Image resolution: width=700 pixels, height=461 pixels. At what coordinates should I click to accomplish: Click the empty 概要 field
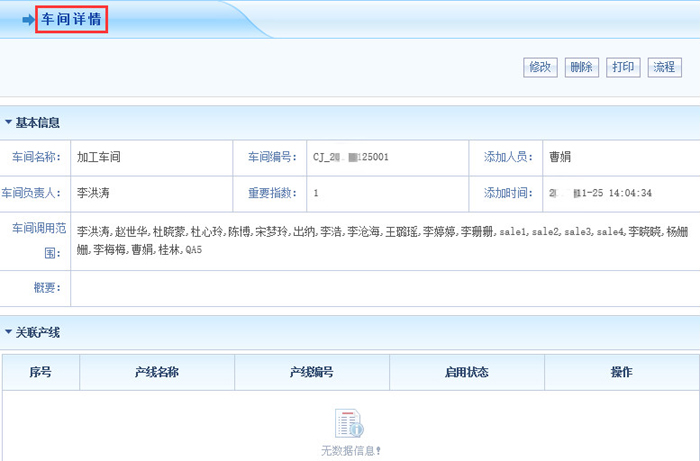pos(385,288)
